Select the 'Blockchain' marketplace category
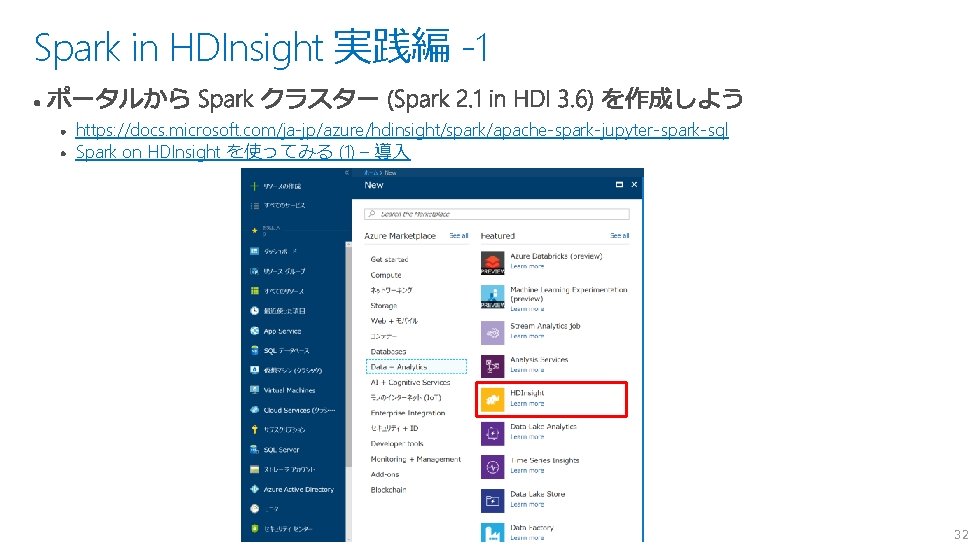979x551 pixels. (x=388, y=490)
